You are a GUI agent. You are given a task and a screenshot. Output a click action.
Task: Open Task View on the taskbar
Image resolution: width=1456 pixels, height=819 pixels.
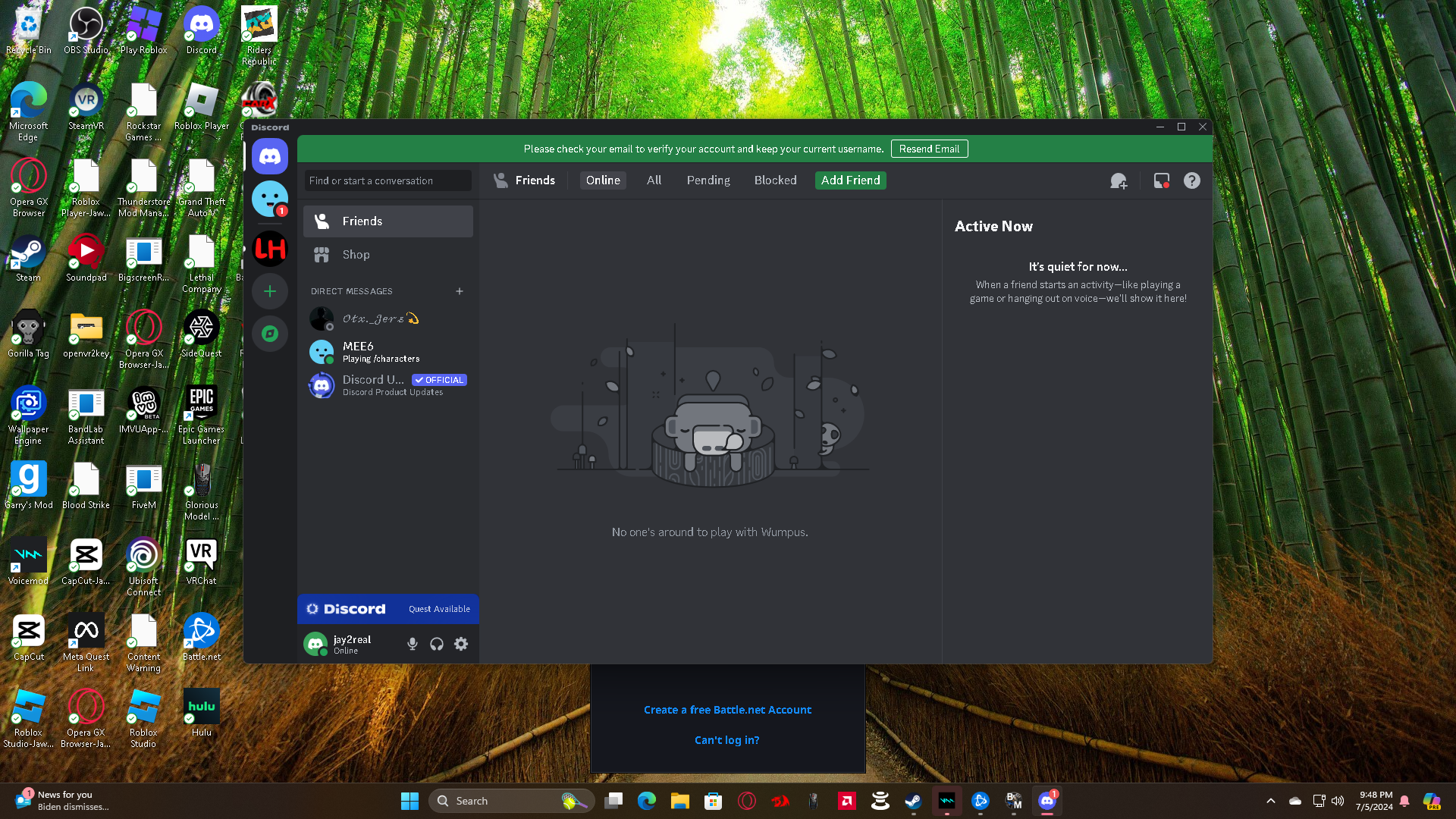click(x=613, y=801)
